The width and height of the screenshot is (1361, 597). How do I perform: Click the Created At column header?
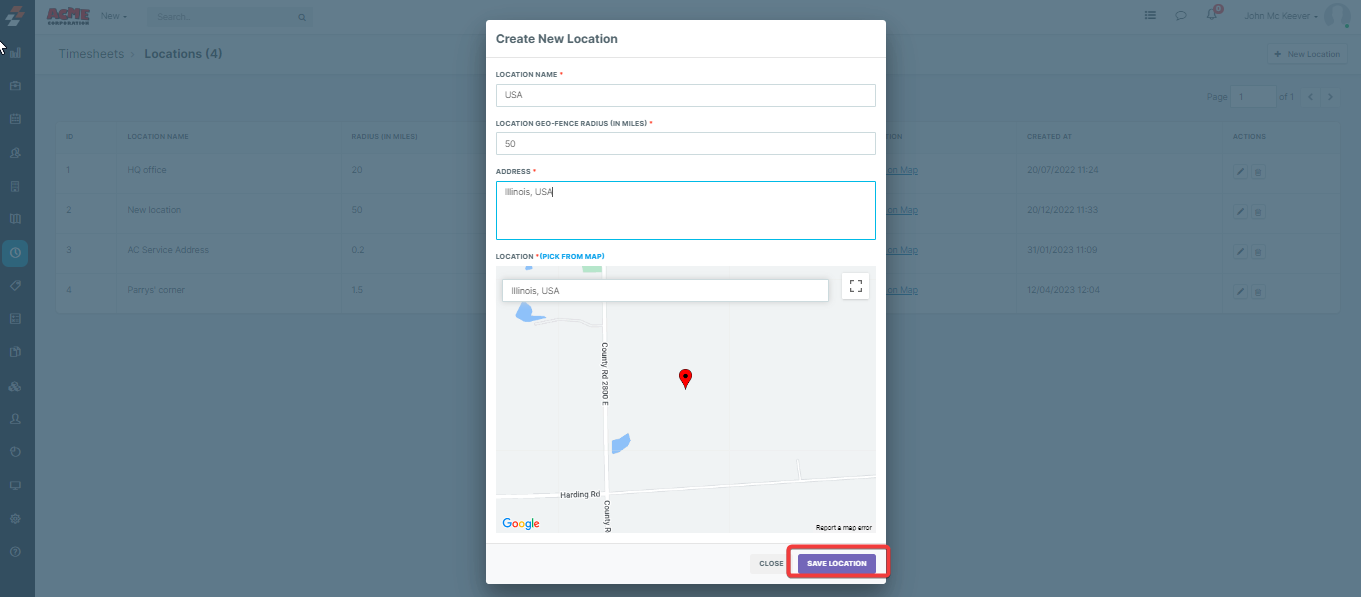coord(1047,137)
